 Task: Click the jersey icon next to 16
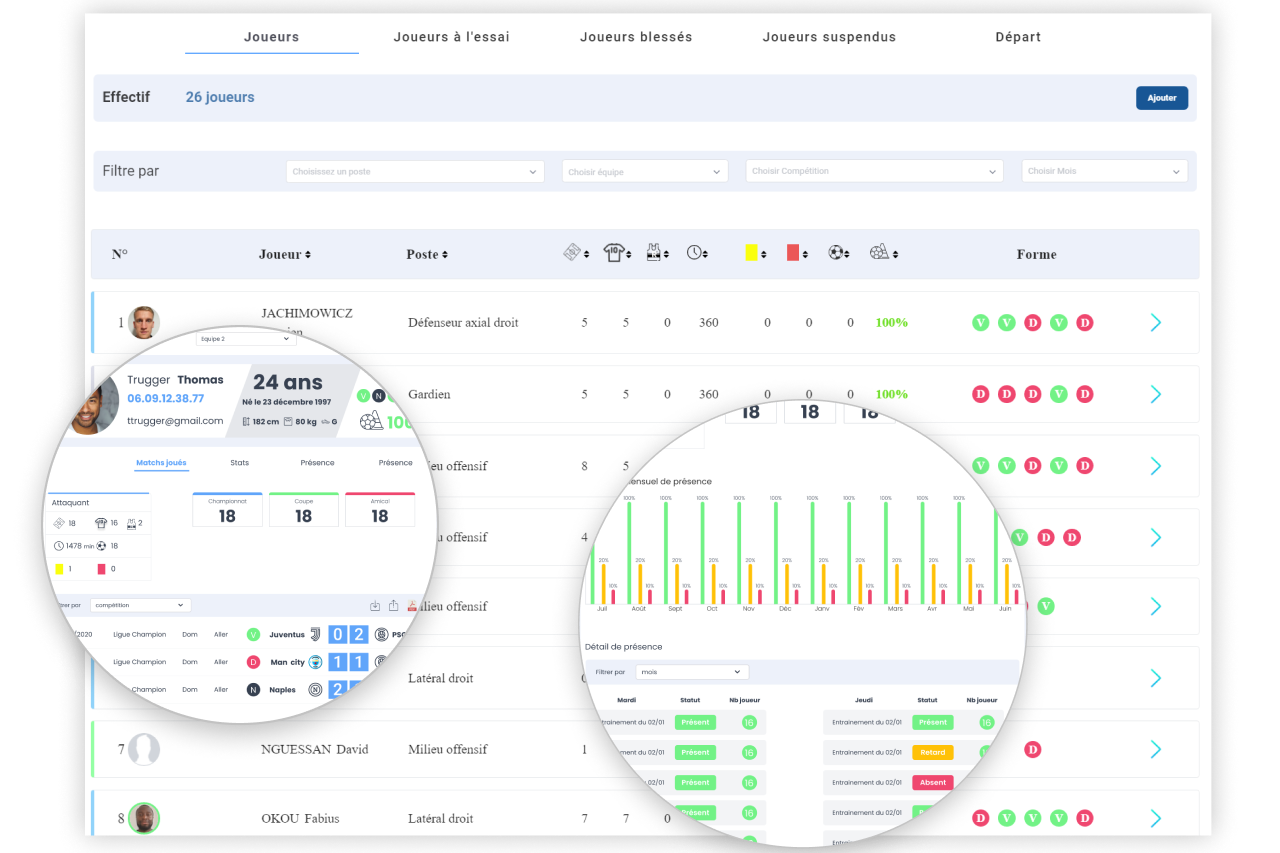[x=101, y=523]
